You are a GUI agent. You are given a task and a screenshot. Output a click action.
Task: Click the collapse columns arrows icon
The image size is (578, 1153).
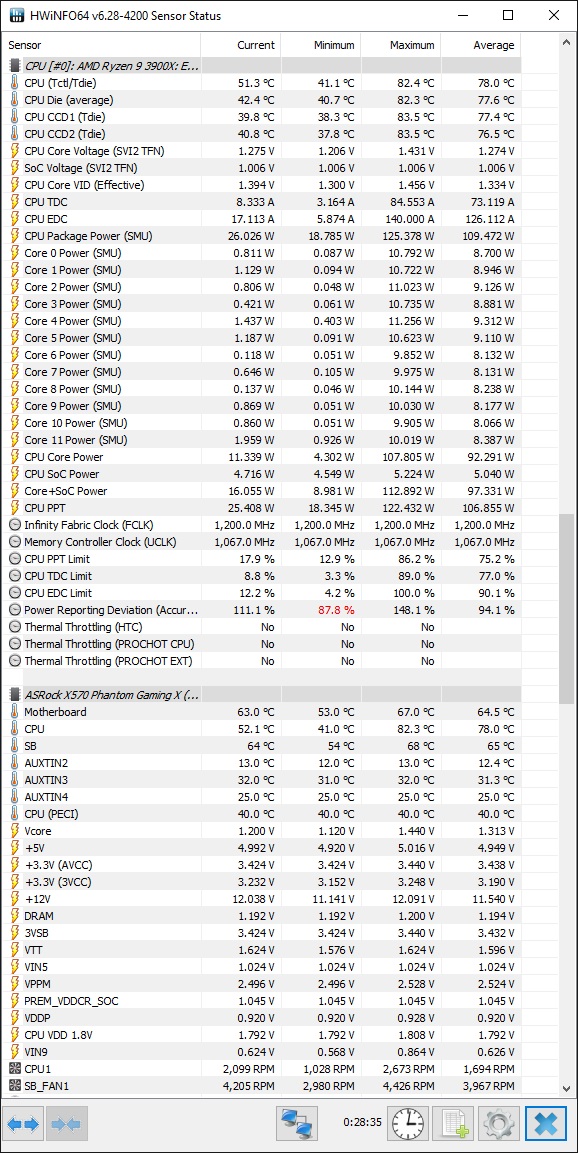pos(67,1124)
